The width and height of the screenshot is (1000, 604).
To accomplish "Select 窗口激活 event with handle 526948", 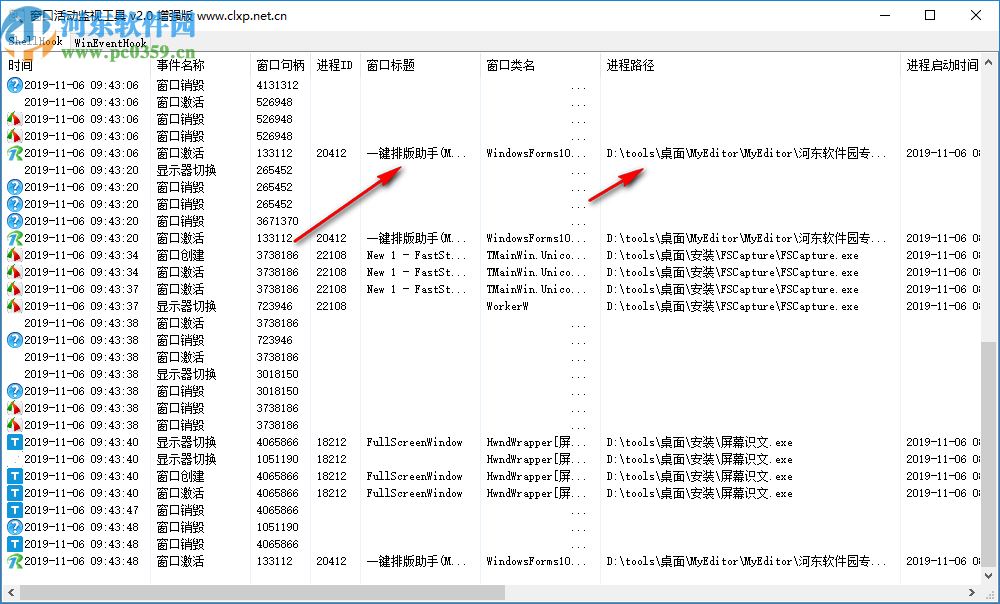I will [x=180, y=102].
